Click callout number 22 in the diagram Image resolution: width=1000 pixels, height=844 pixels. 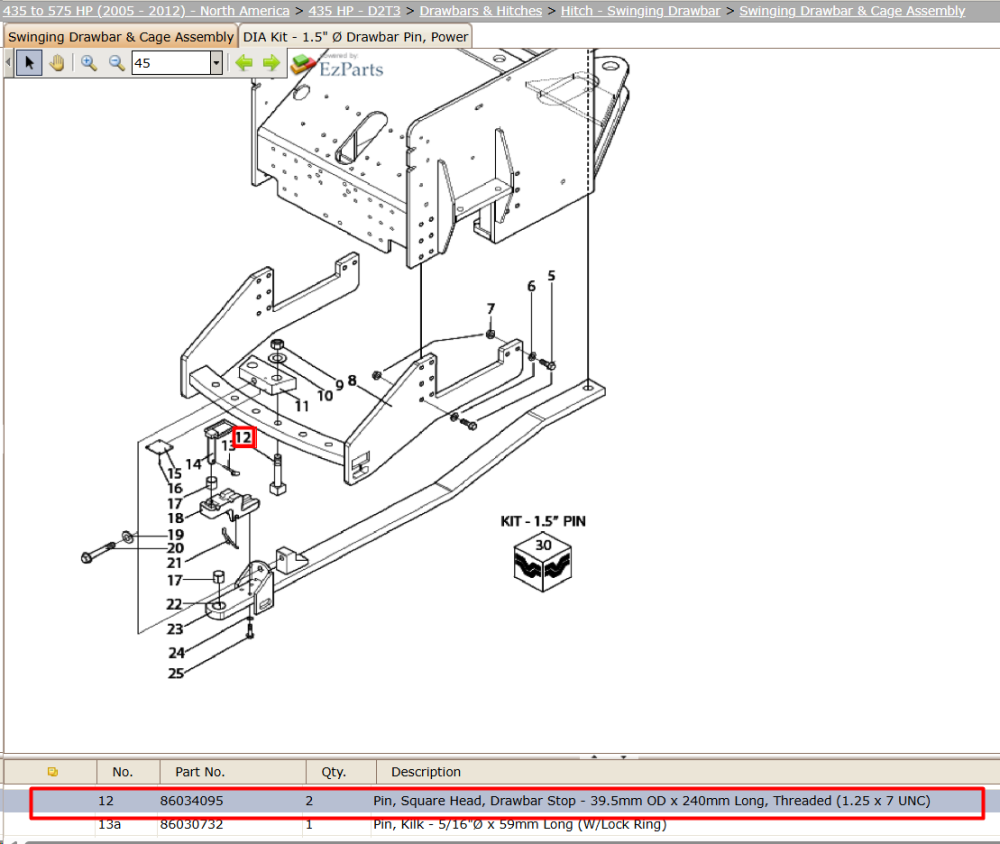pos(174,604)
